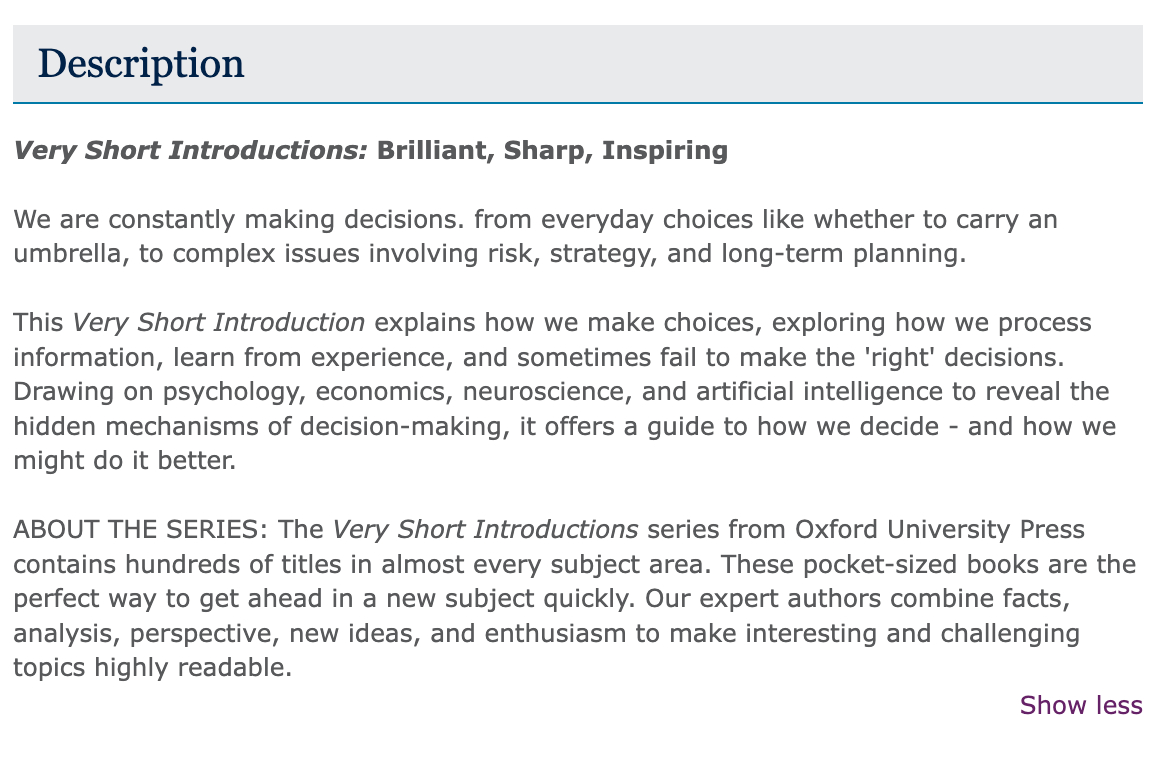Viewport: 1168px width, 760px height.
Task: Click the word 'umbrella' in the description
Action: pos(69,254)
